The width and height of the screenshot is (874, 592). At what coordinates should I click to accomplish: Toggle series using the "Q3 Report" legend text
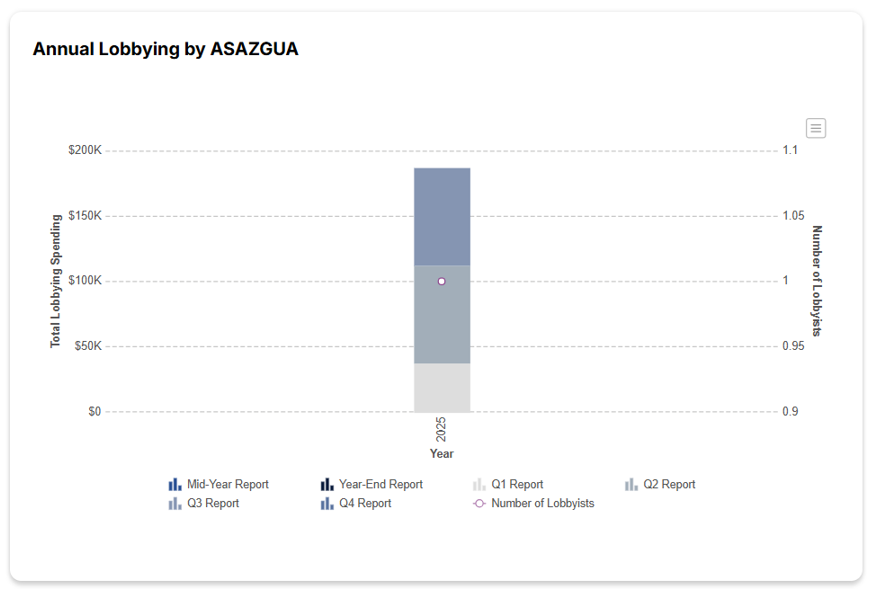click(213, 503)
